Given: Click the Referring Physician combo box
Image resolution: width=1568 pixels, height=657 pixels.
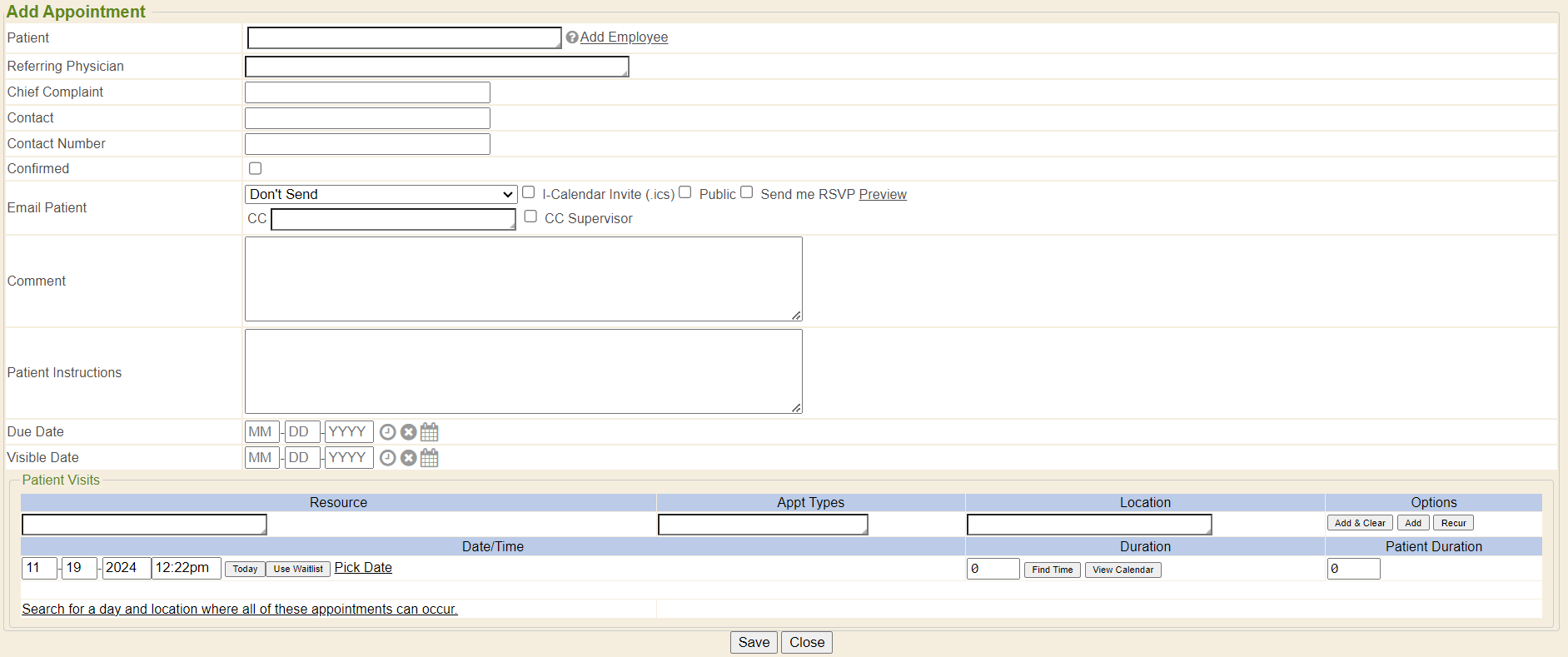Looking at the screenshot, I should click(436, 67).
